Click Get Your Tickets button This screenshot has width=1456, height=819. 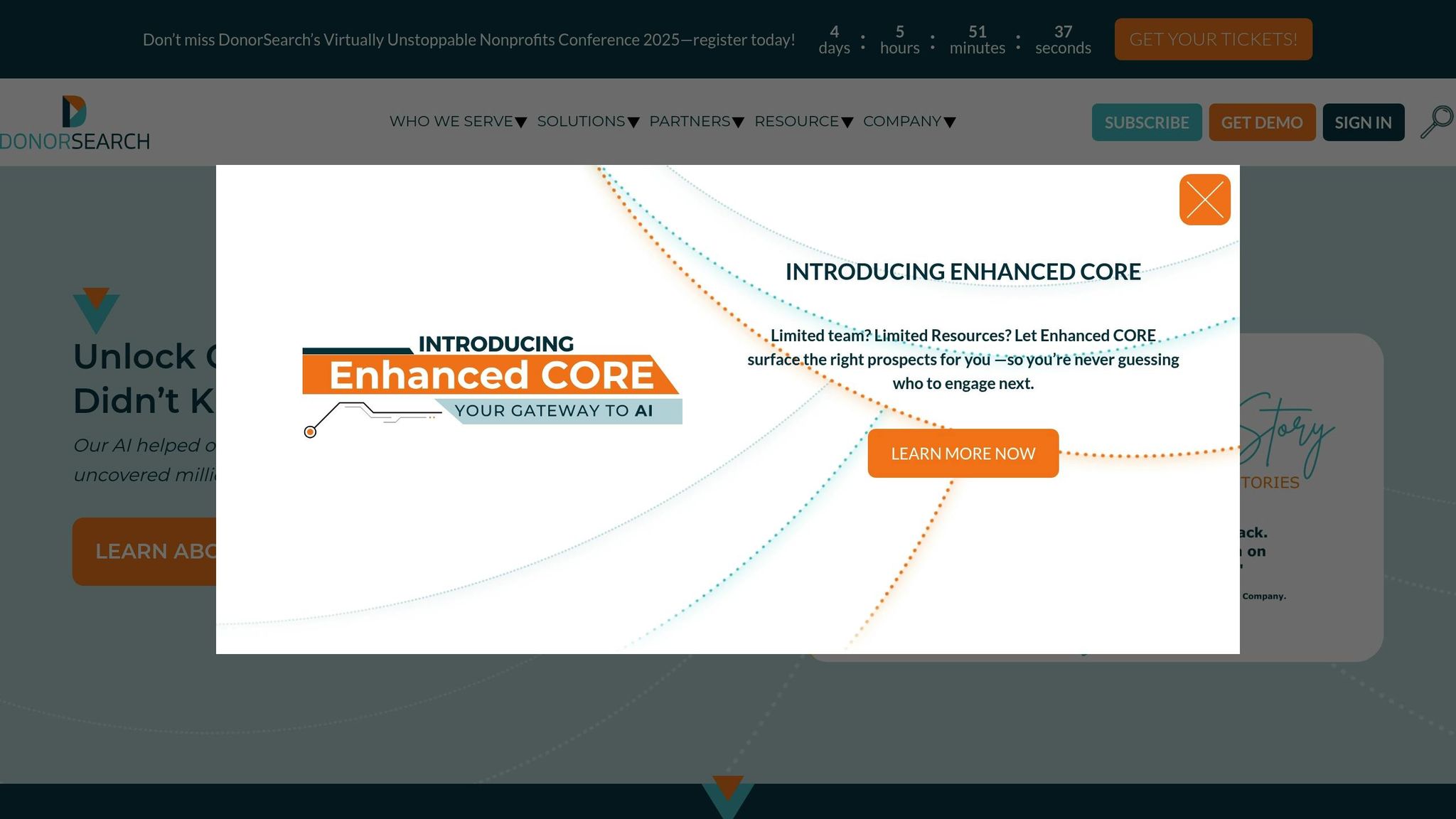[1213, 39]
